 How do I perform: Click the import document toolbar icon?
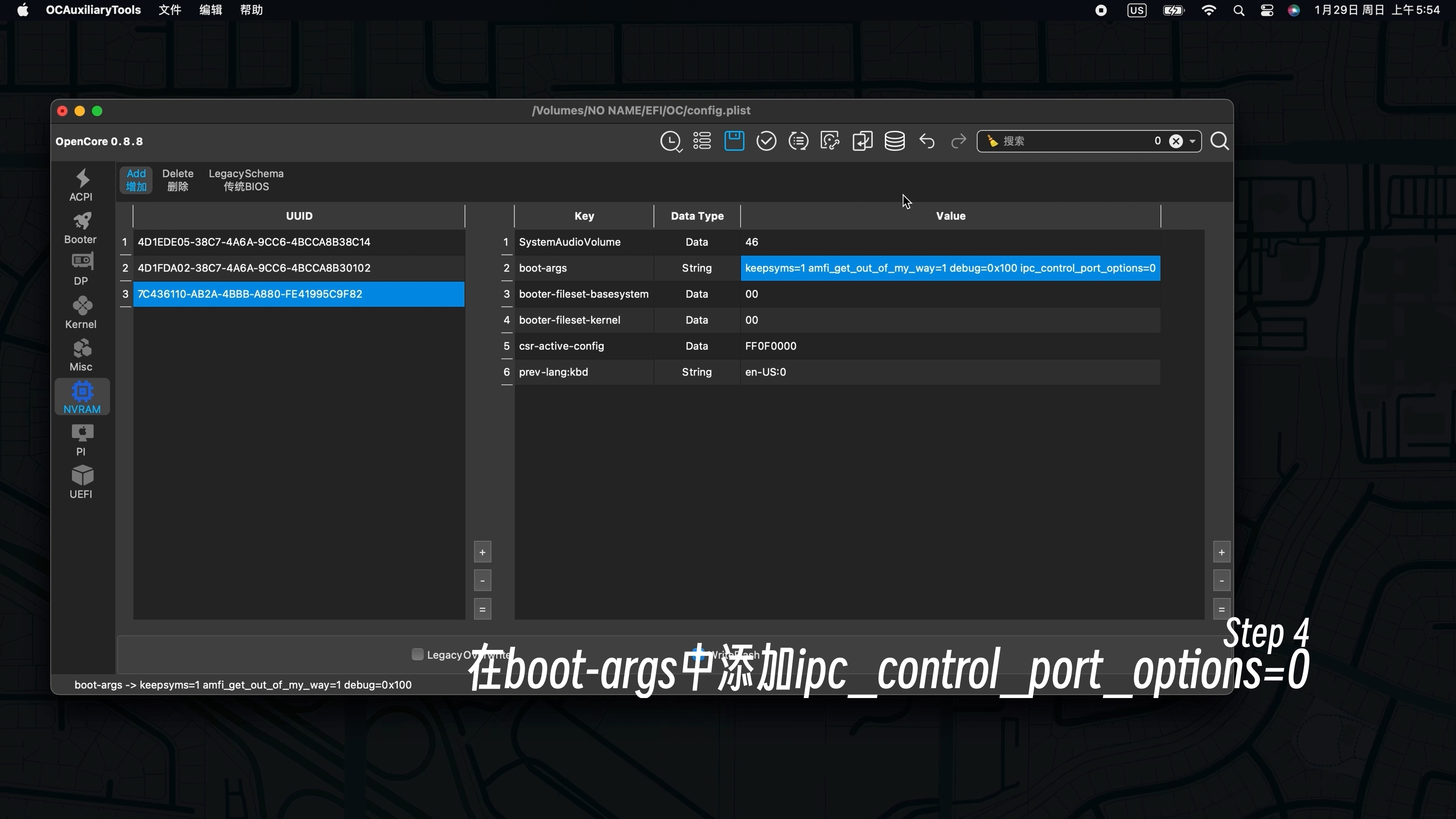pyautogui.click(x=863, y=141)
